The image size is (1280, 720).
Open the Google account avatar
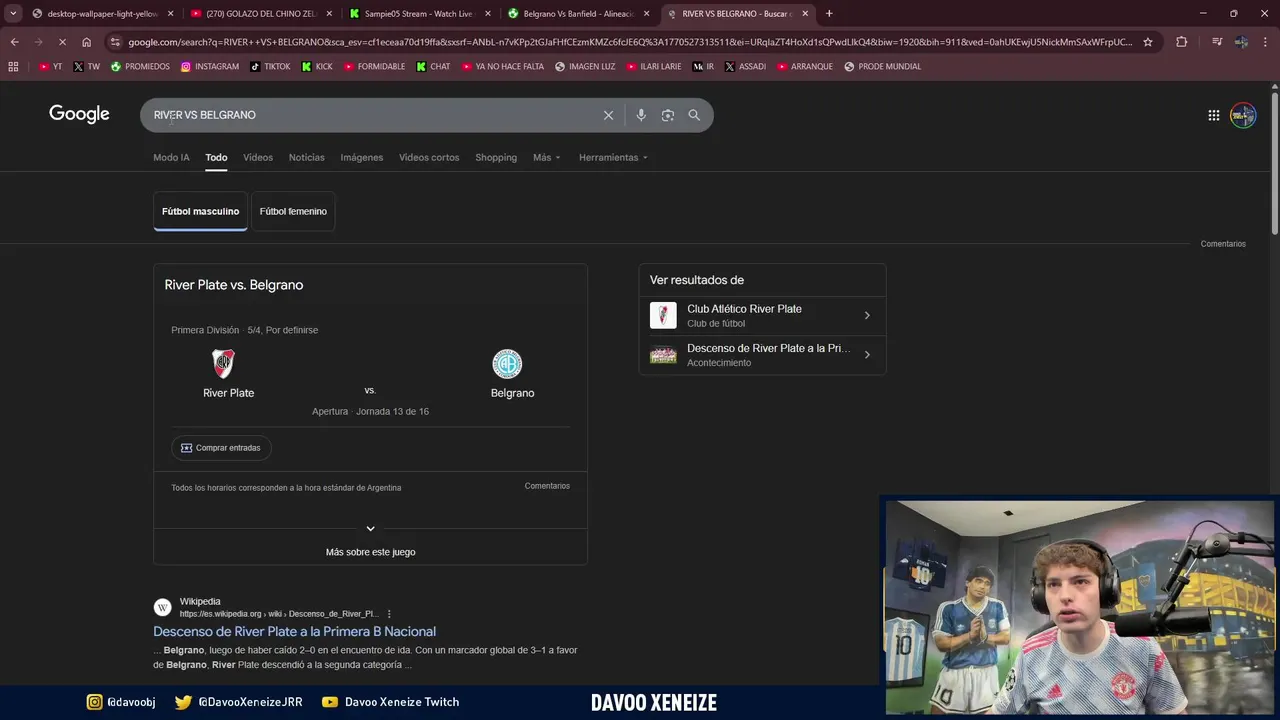(1243, 115)
